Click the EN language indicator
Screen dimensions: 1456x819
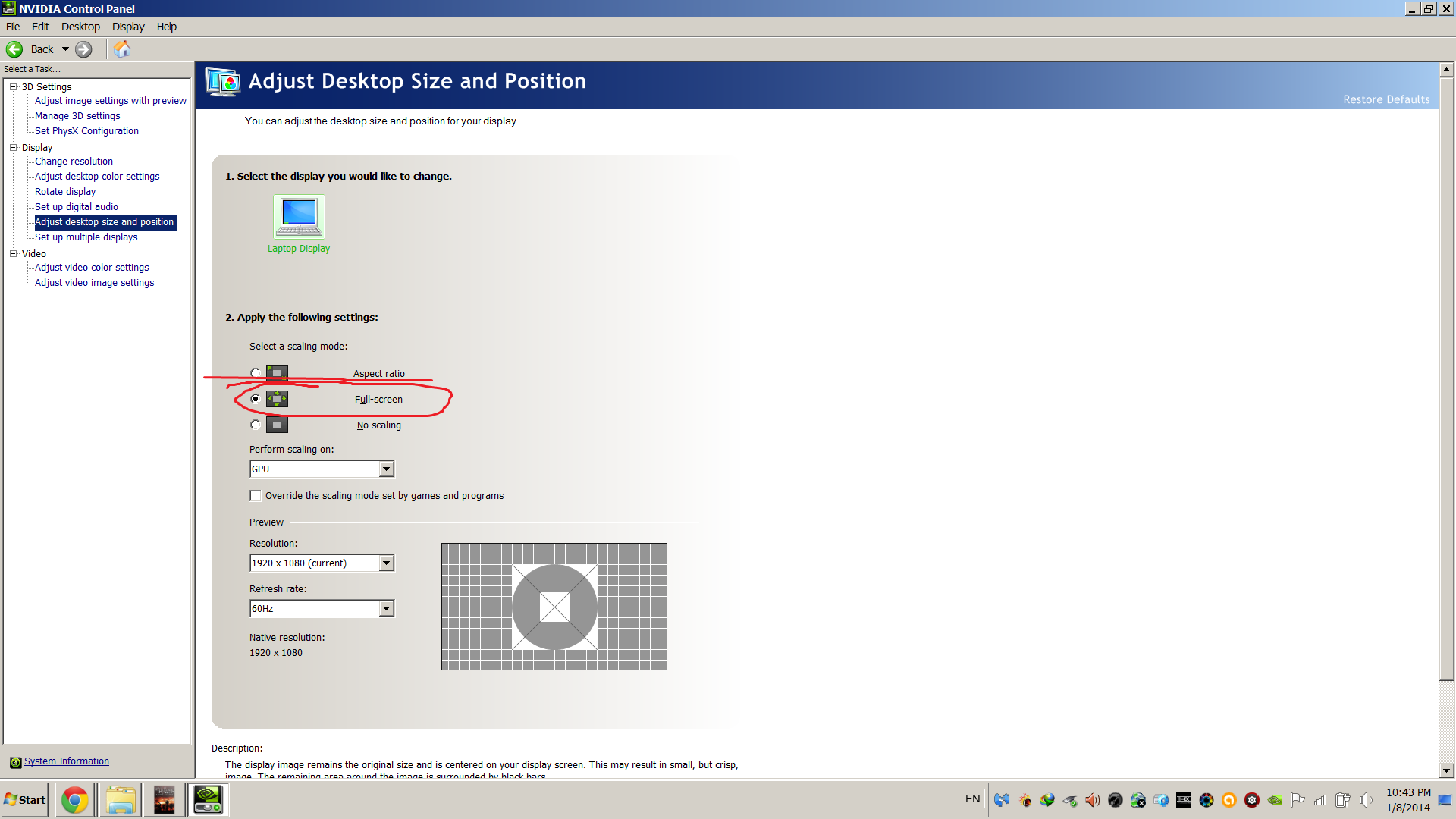tap(972, 799)
